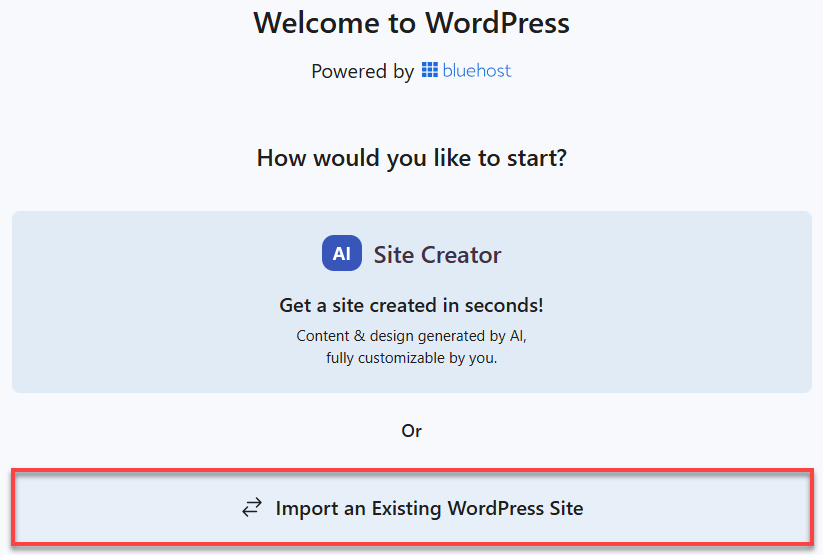Select the AI Site Creator card
The image size is (823, 555).
(412, 302)
